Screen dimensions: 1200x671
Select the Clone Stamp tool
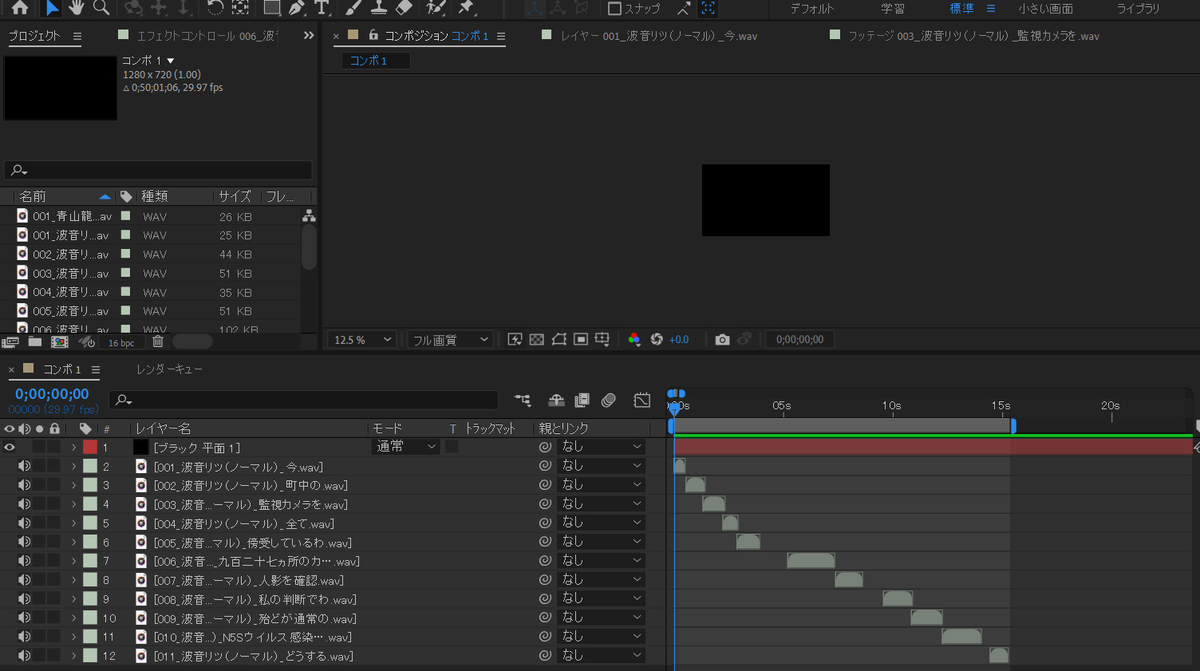378,8
